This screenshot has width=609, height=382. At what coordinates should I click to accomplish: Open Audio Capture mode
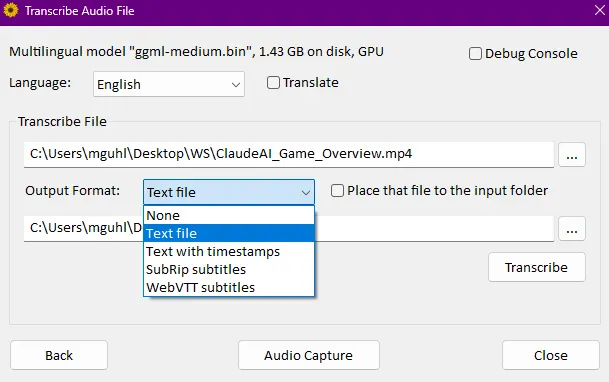tap(309, 355)
